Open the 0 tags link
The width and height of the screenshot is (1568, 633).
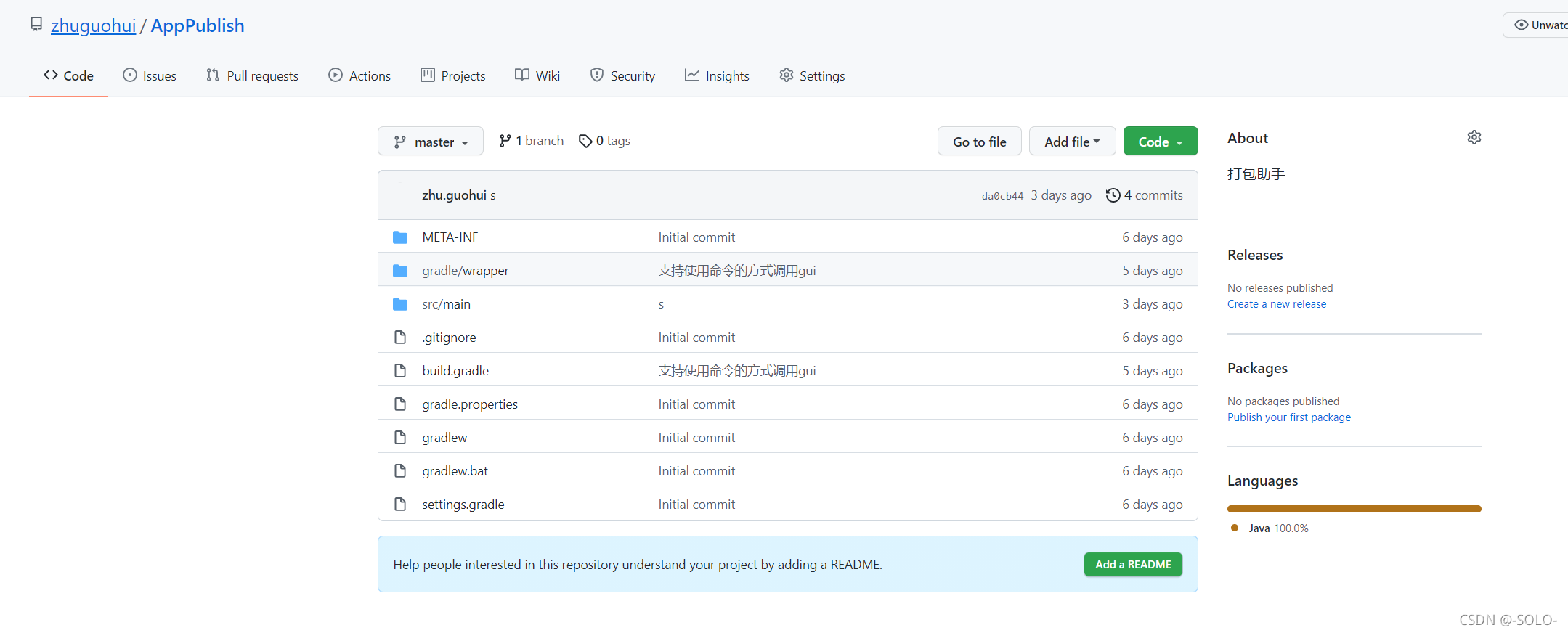(604, 141)
